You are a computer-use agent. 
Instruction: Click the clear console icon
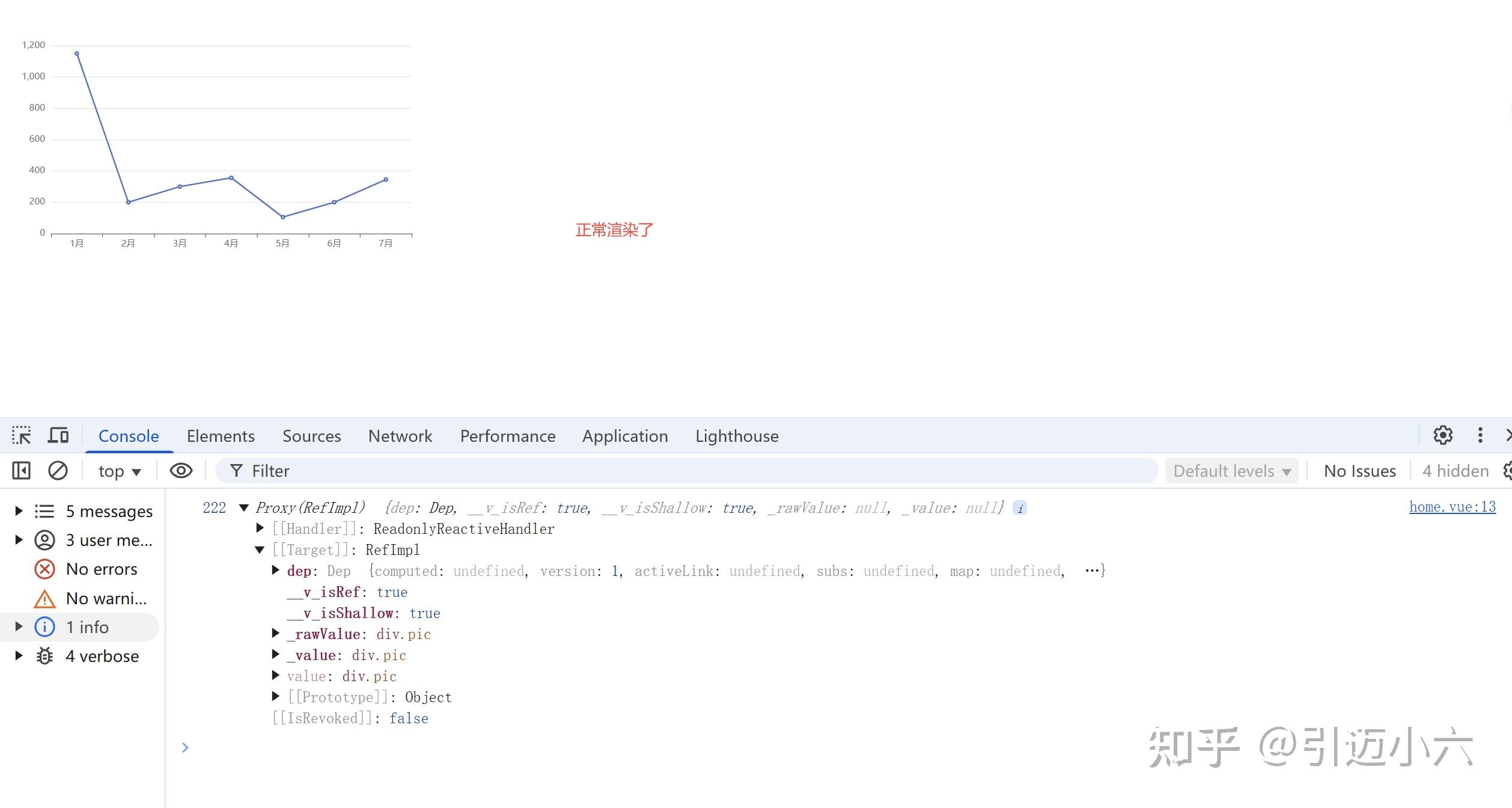58,471
